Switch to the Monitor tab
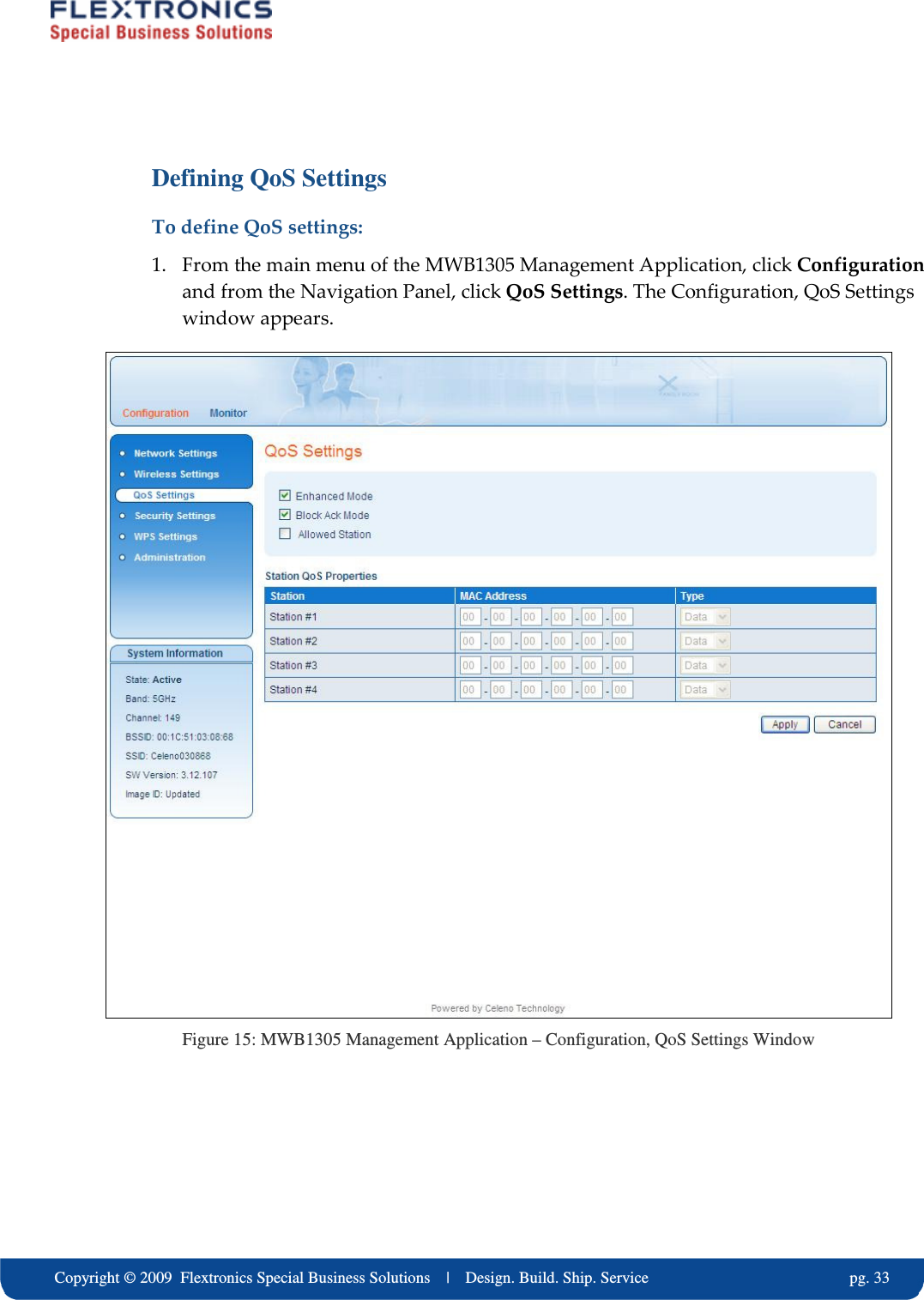This screenshot has width=924, height=1300. point(228,413)
